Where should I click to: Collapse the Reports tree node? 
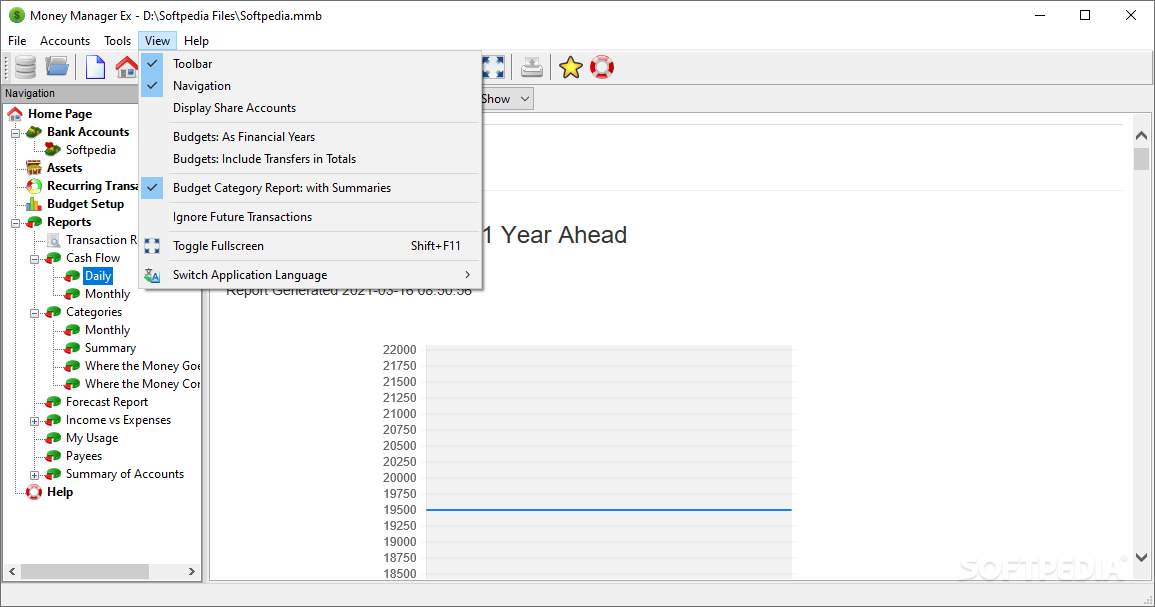[x=15, y=223]
